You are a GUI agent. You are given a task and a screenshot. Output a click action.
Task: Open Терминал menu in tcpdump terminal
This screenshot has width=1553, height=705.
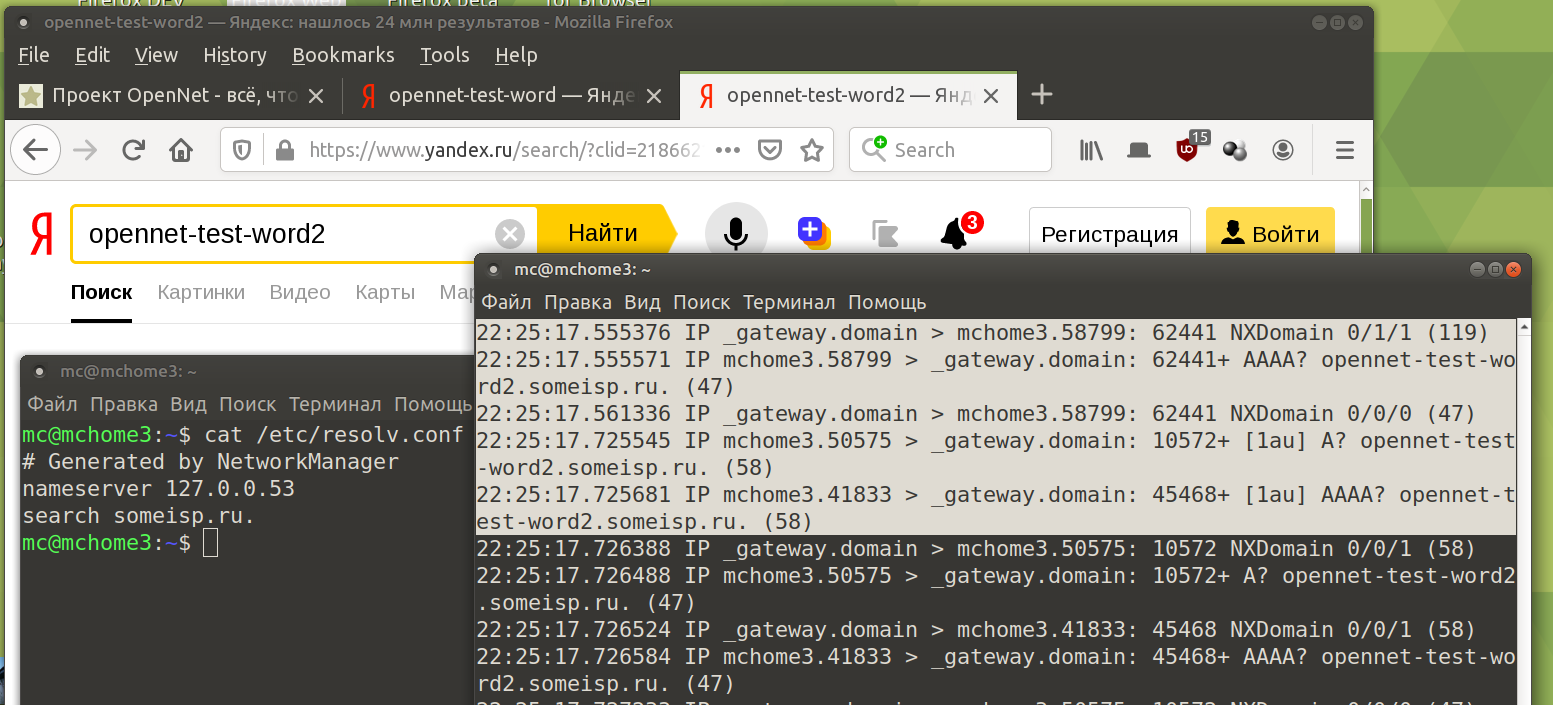click(x=789, y=302)
